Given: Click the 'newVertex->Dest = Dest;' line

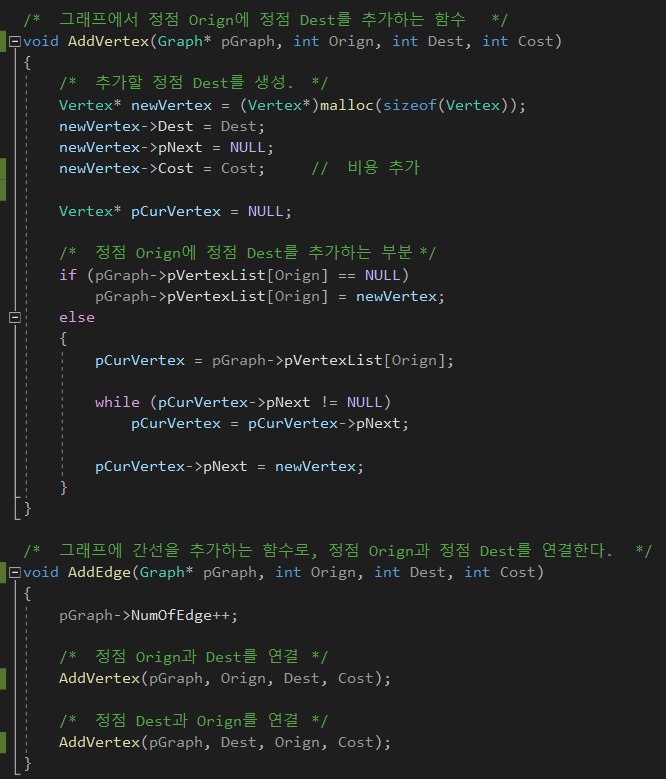Looking at the screenshot, I should pyautogui.click(x=162, y=127).
